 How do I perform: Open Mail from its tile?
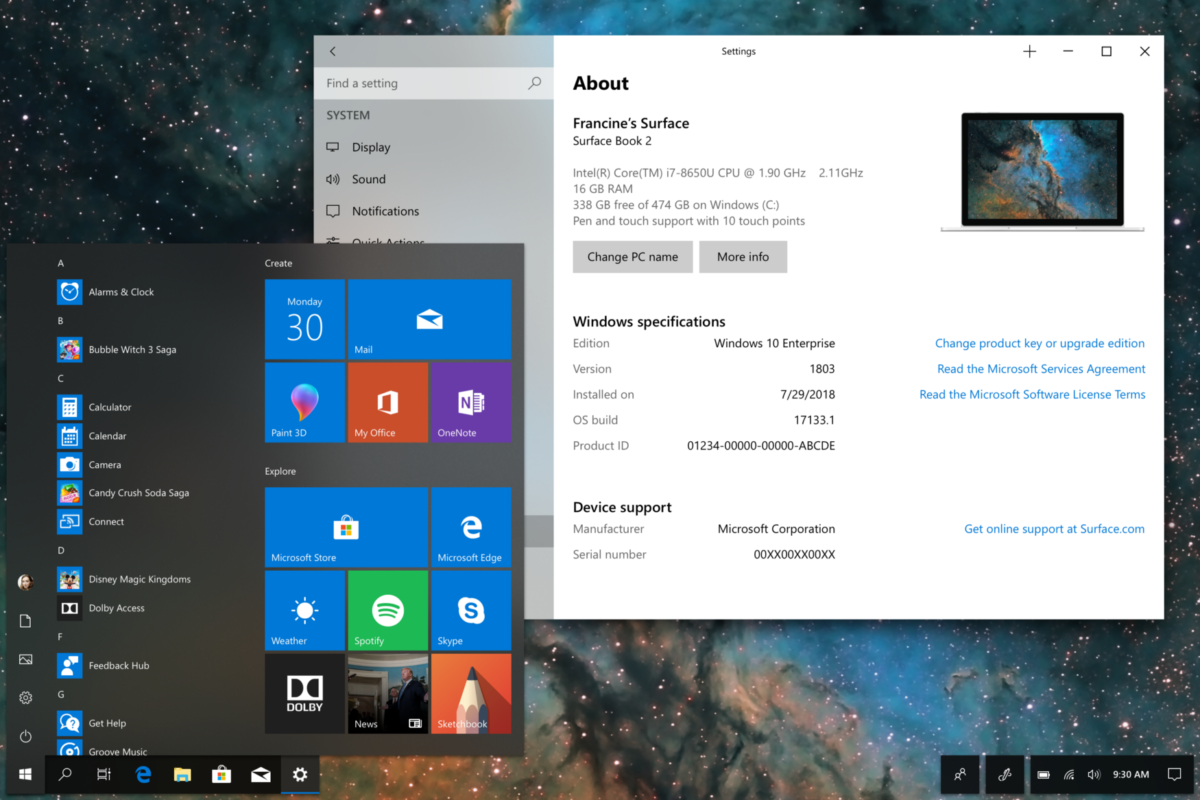429,319
